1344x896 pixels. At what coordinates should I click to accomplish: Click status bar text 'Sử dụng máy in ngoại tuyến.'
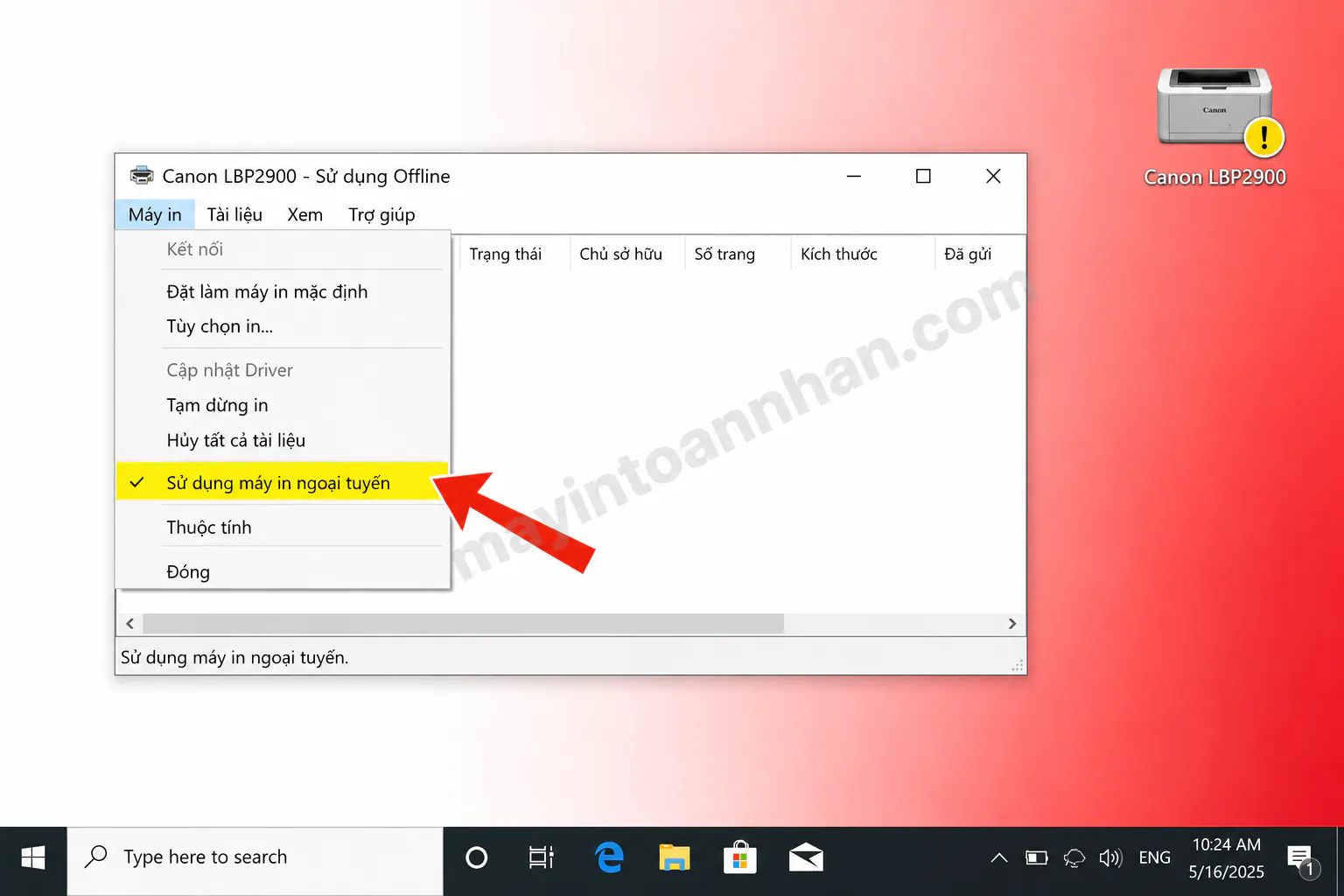pos(234,657)
